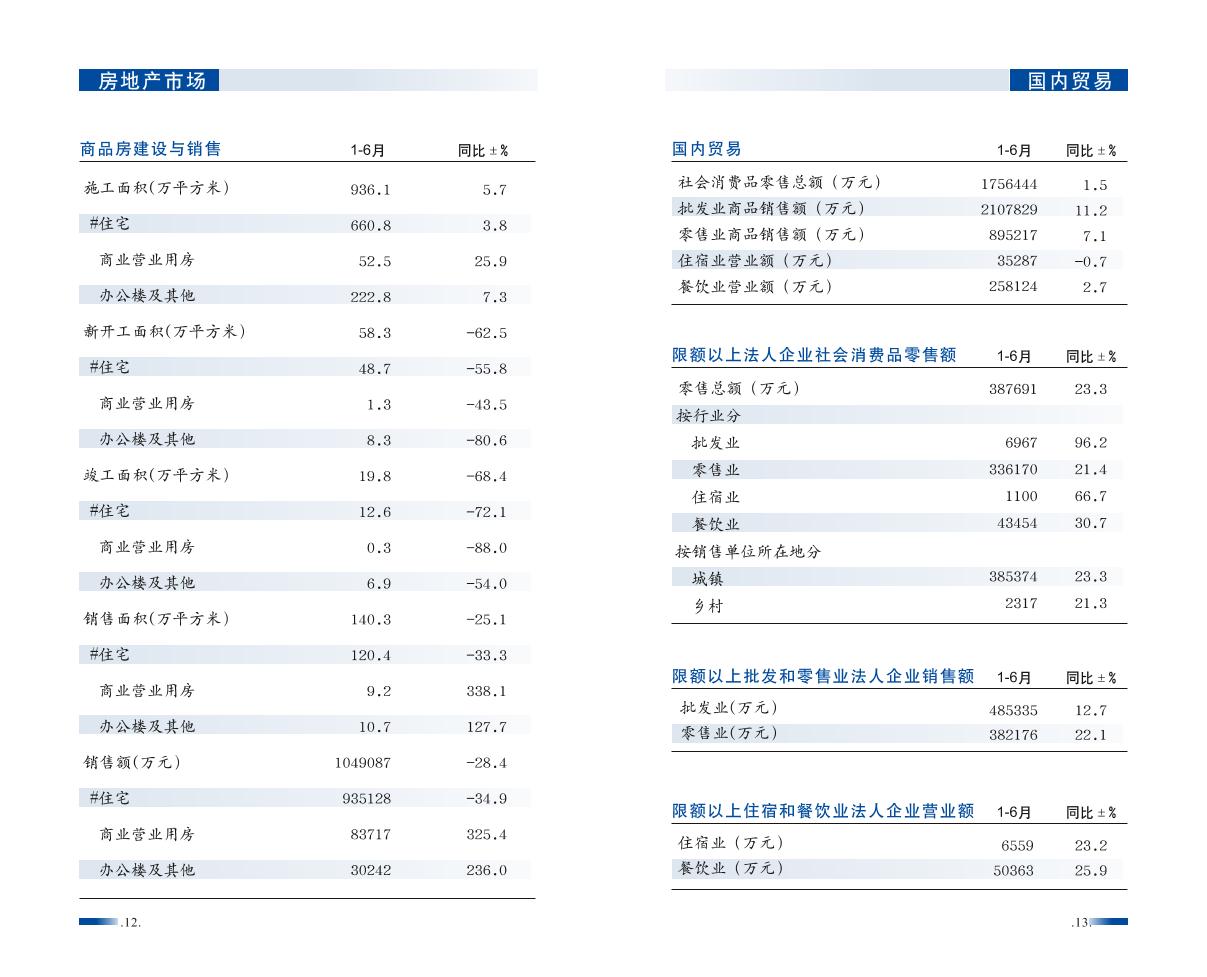Click the 国内贸易 blue banner at top right

(1068, 81)
